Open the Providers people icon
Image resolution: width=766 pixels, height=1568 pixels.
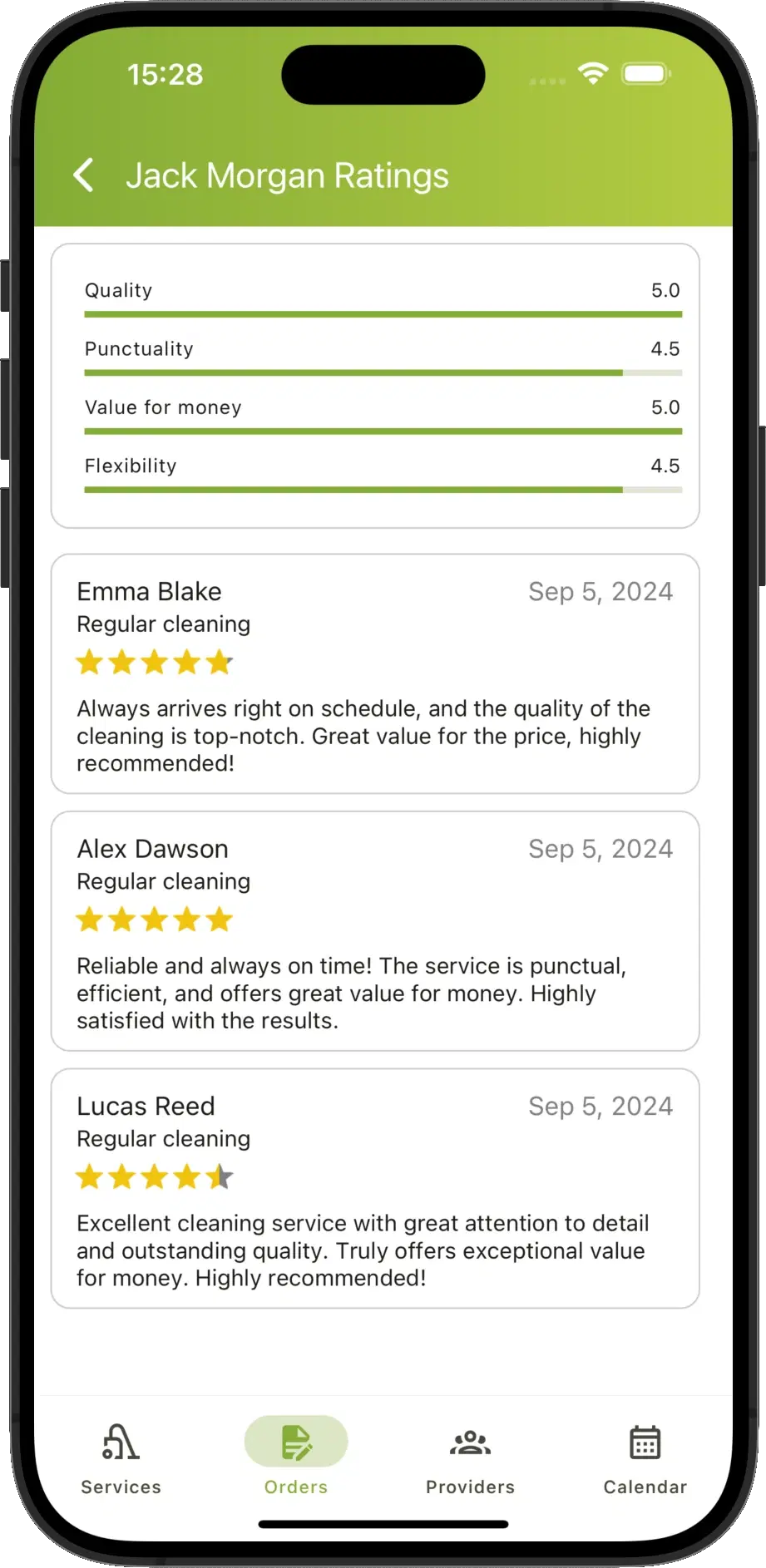pyautogui.click(x=471, y=1442)
